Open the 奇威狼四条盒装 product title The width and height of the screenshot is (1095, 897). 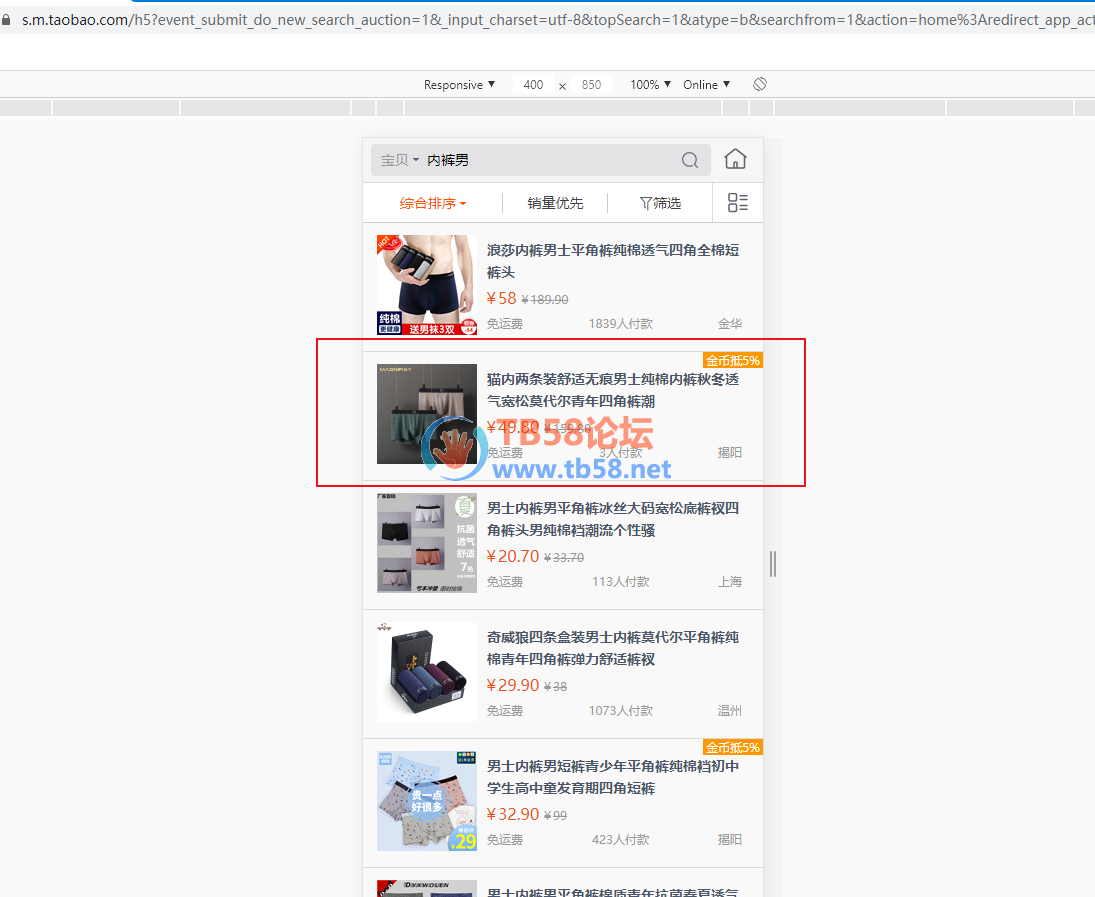pyautogui.click(x=612, y=648)
